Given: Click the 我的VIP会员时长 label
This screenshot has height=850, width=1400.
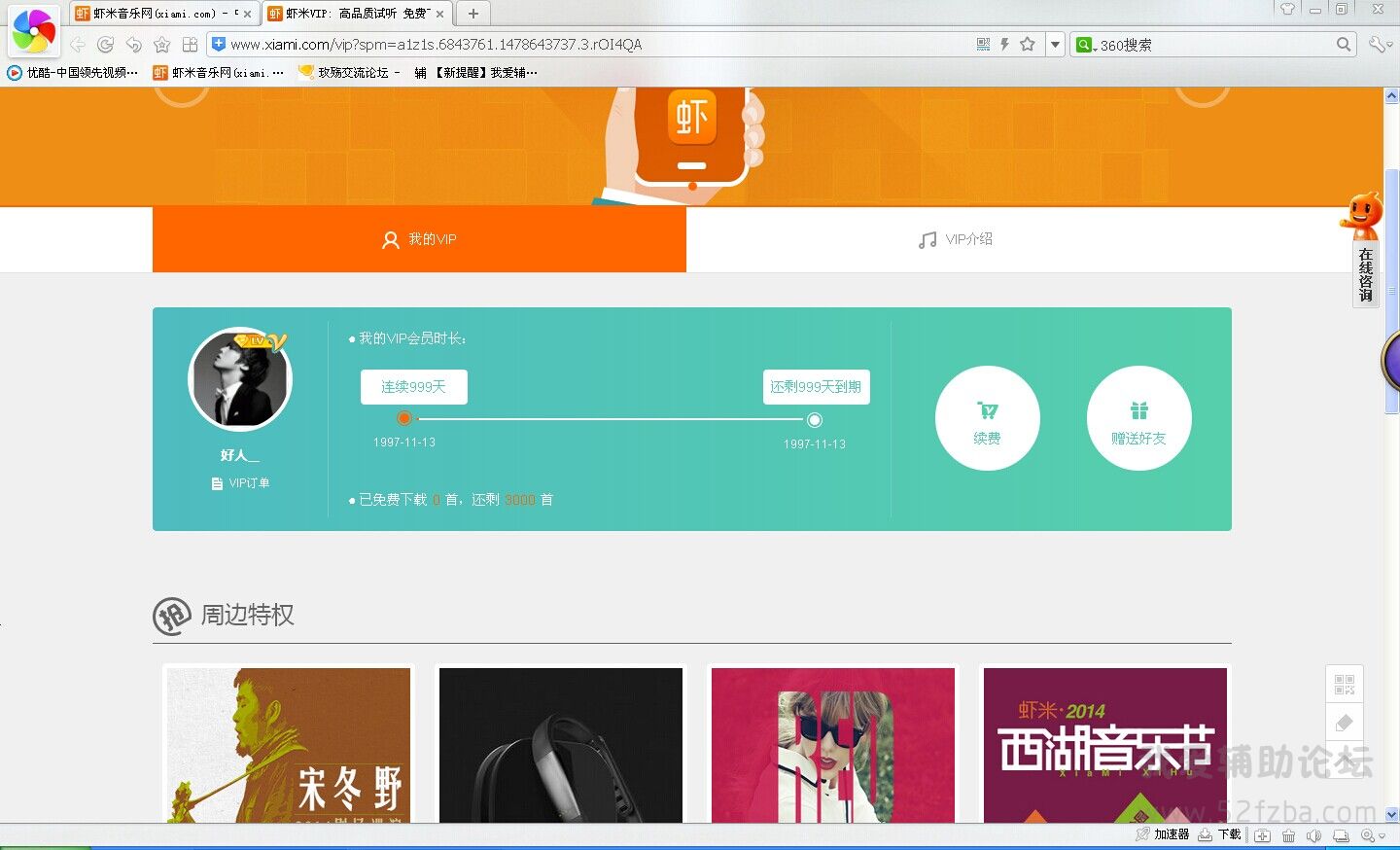Looking at the screenshot, I should coord(412,338).
